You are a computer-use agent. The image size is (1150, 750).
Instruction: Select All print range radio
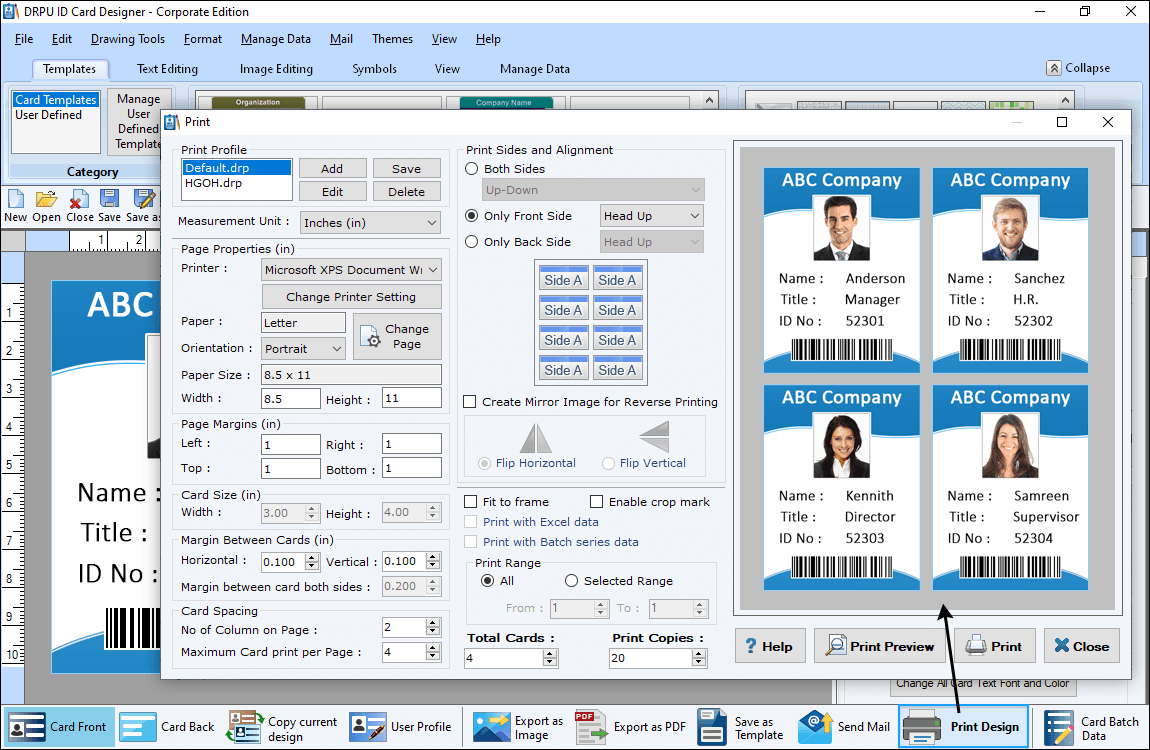(487, 581)
